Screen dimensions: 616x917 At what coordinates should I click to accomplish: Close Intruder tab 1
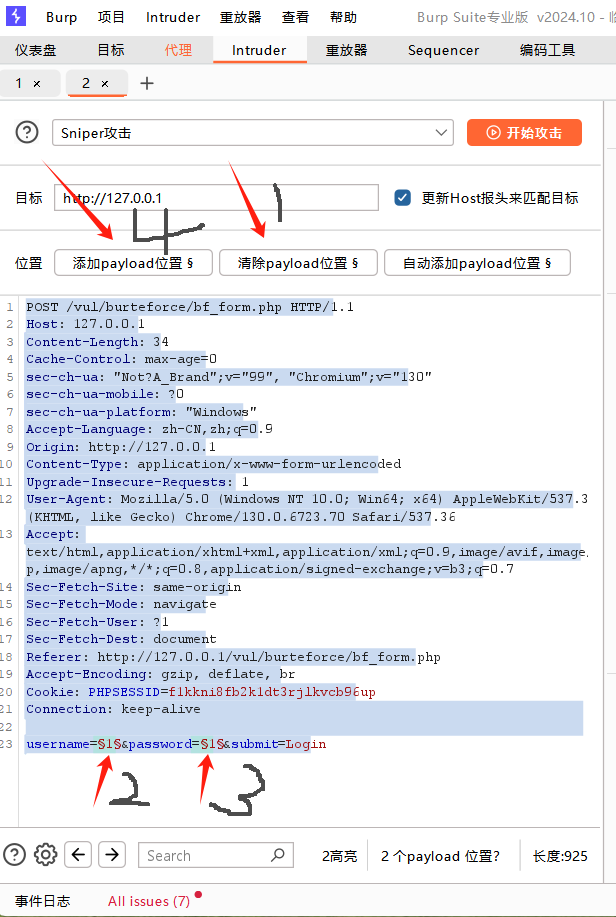37,84
